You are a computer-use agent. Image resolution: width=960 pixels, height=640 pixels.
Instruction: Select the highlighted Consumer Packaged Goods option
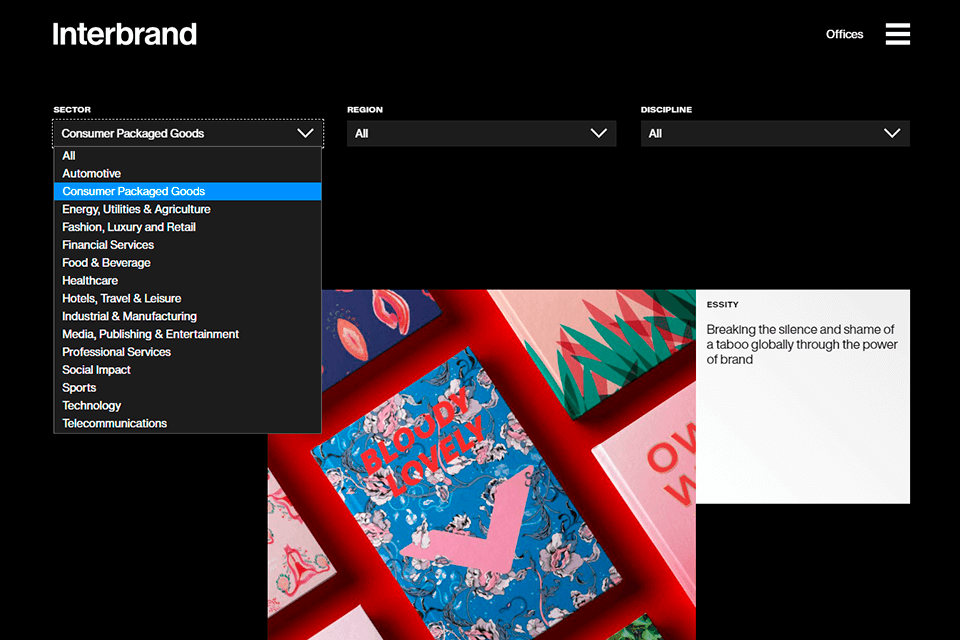click(187, 191)
